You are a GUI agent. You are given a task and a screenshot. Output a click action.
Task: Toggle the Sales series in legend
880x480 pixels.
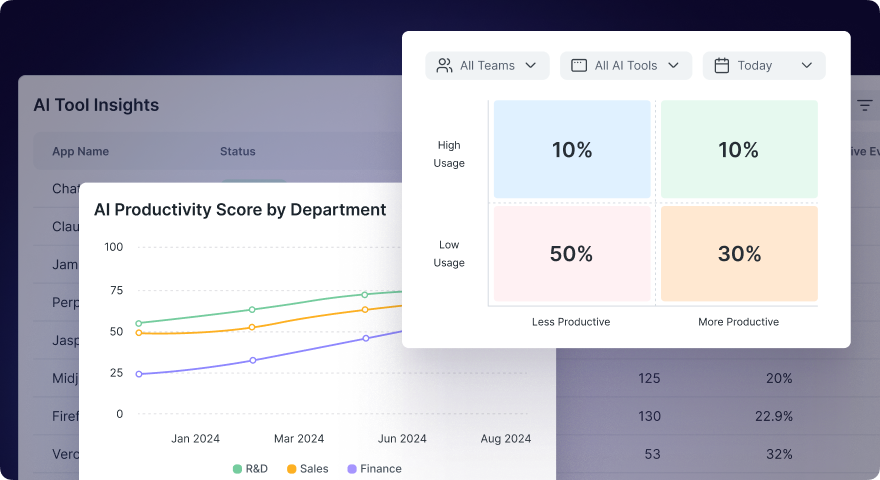pyautogui.click(x=307, y=468)
